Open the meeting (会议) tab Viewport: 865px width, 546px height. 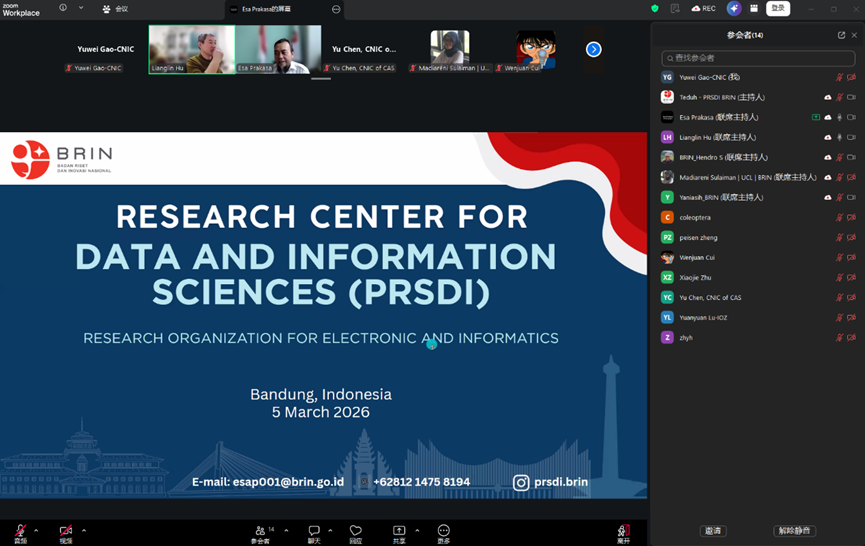pyautogui.click(x=116, y=9)
